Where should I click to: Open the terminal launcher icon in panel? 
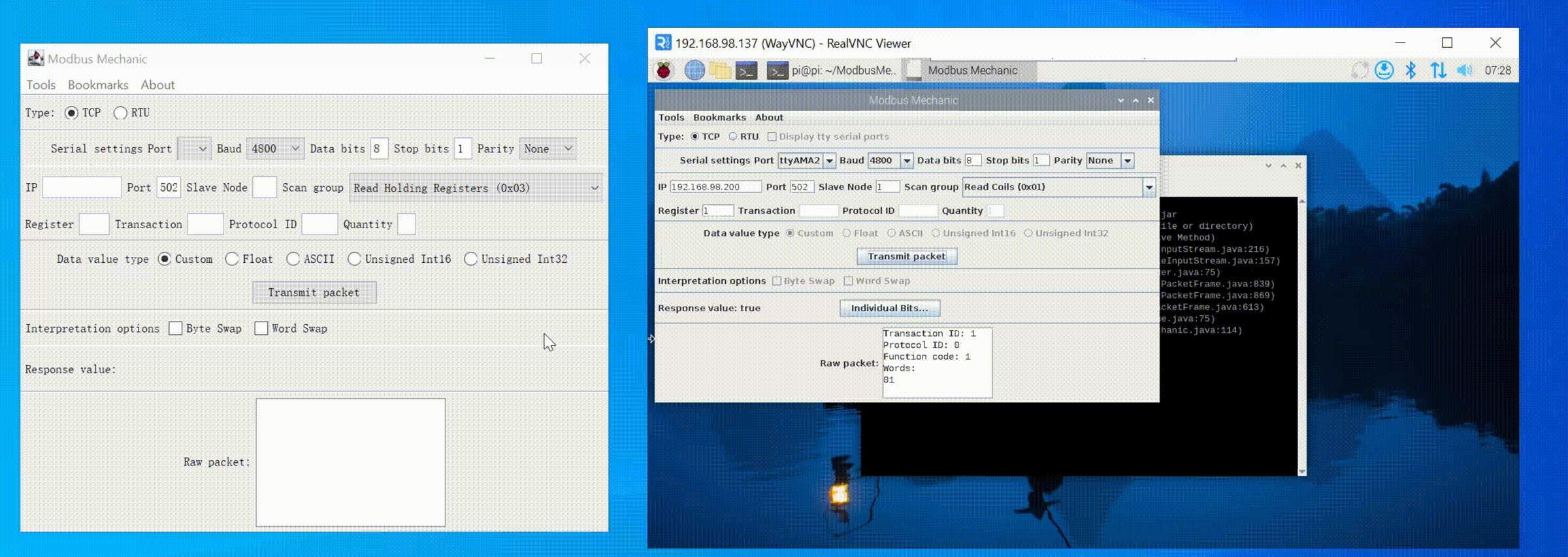coord(746,70)
